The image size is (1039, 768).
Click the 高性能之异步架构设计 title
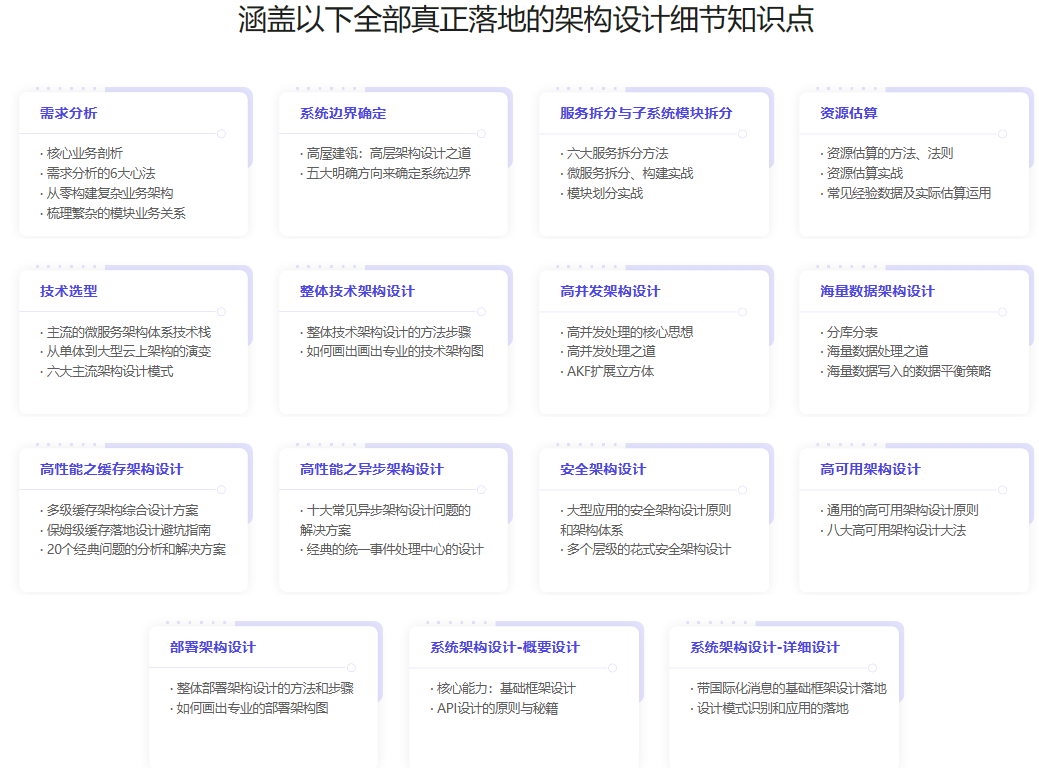tap(372, 469)
